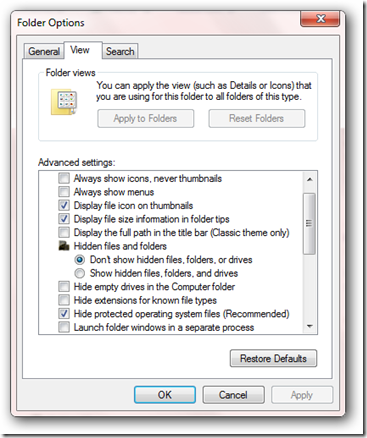Click the folder views icon
The image size is (367, 438).
(x=64, y=102)
